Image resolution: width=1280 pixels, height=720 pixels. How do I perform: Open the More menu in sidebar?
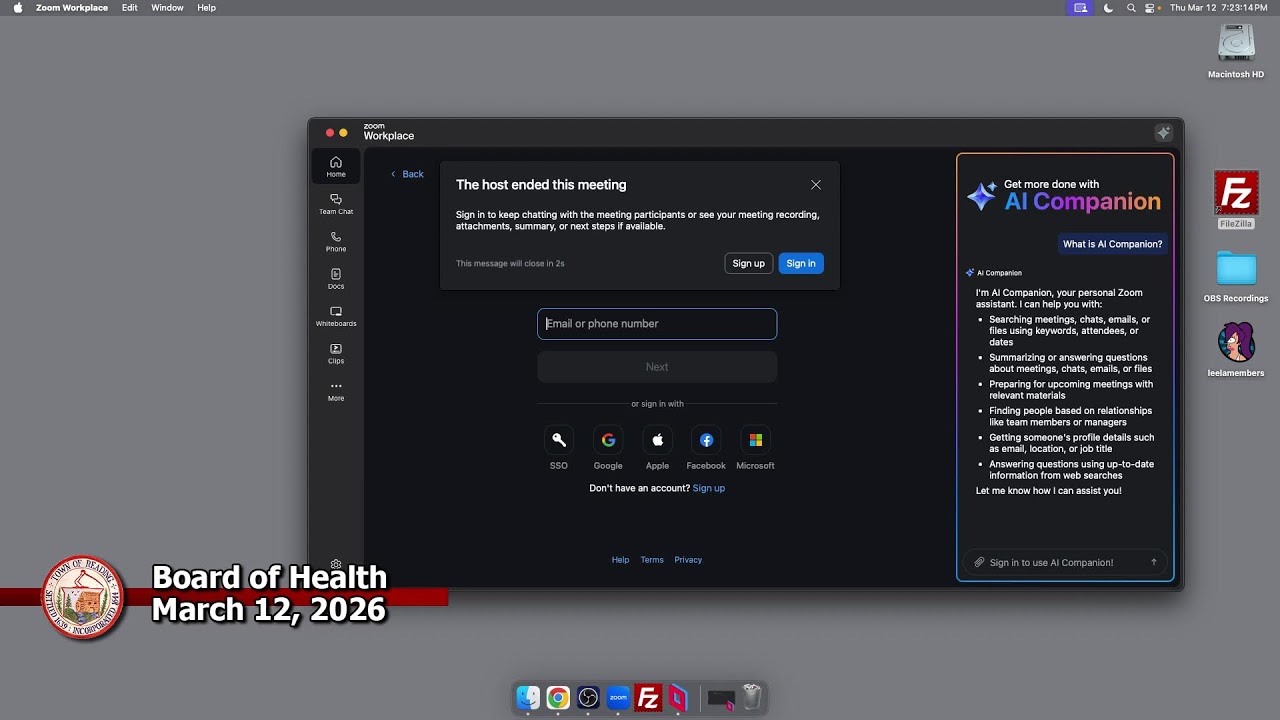tap(336, 390)
